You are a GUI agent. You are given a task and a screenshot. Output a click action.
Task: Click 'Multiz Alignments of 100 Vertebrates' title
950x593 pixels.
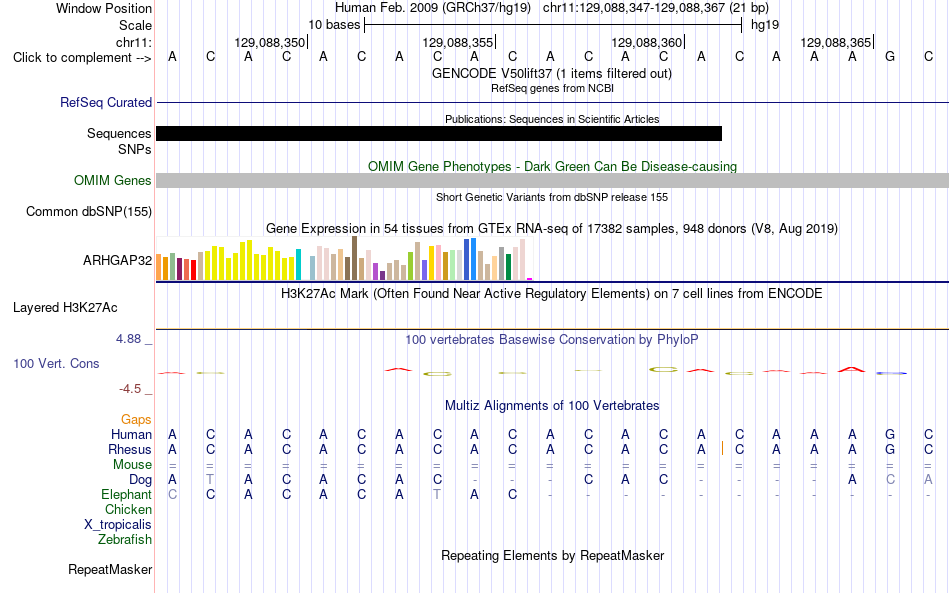coord(552,406)
